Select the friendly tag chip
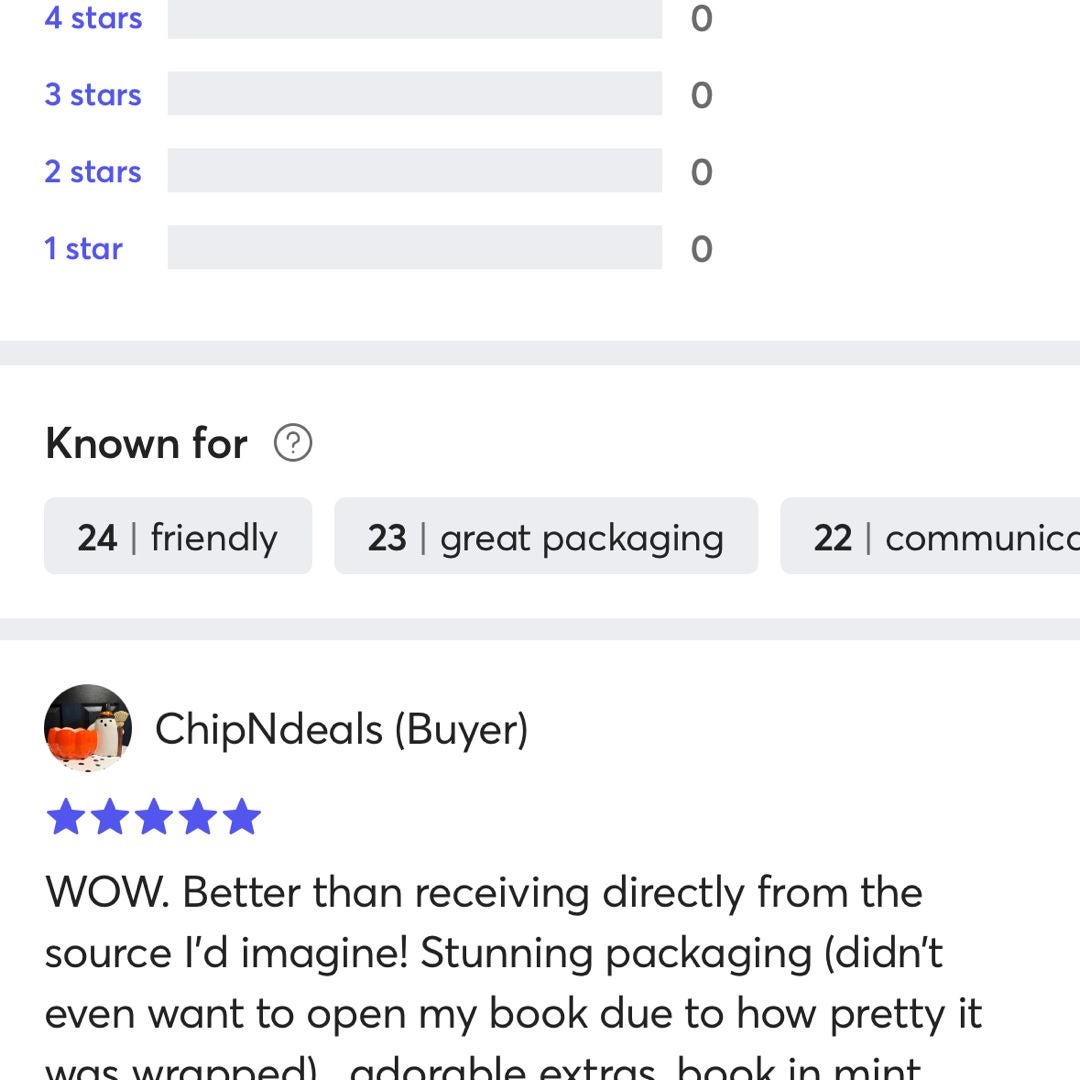1080x1080 pixels. [x=178, y=536]
